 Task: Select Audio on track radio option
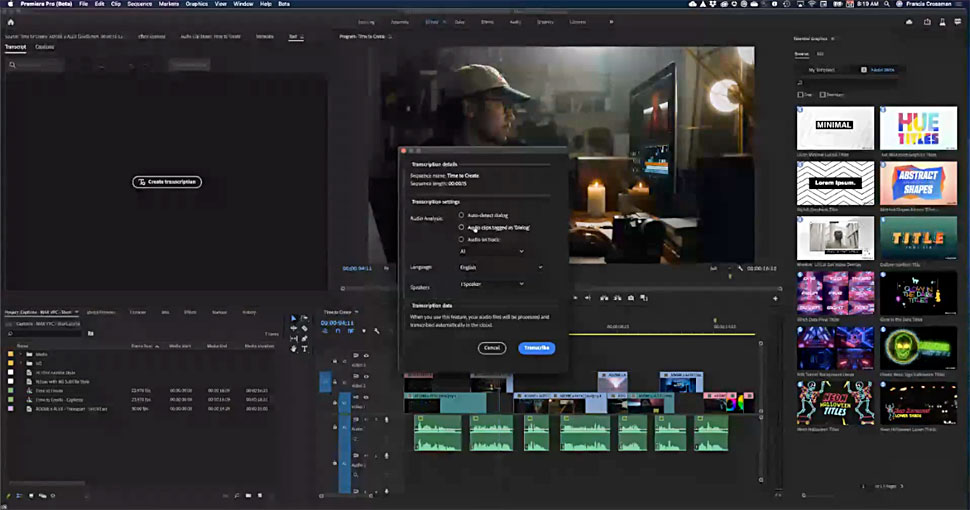[x=461, y=239]
